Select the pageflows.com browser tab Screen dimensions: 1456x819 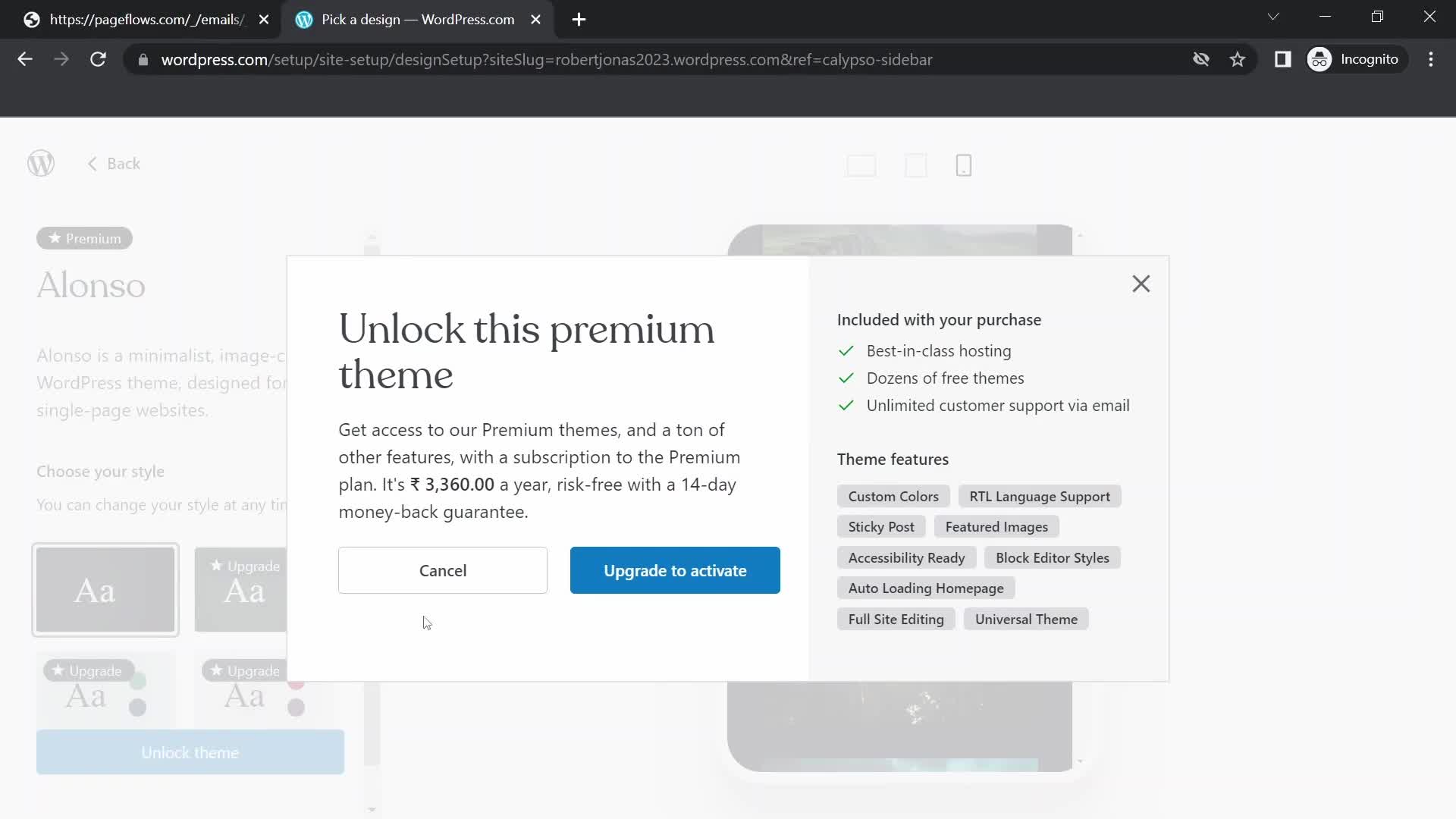pyautogui.click(x=145, y=20)
